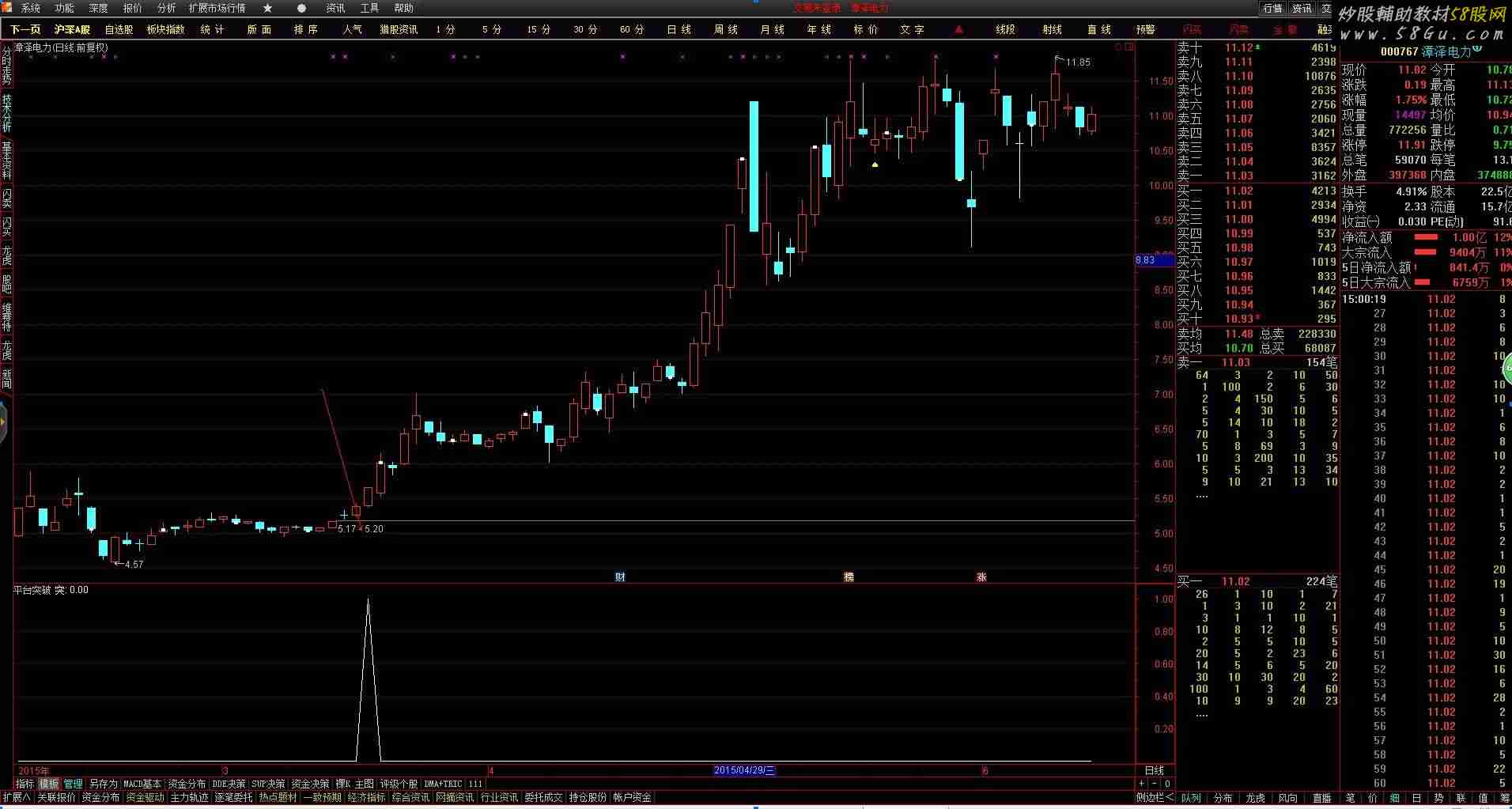The width and height of the screenshot is (1512, 809).
Task: Select 评级个股 indicator template
Action: click(399, 784)
